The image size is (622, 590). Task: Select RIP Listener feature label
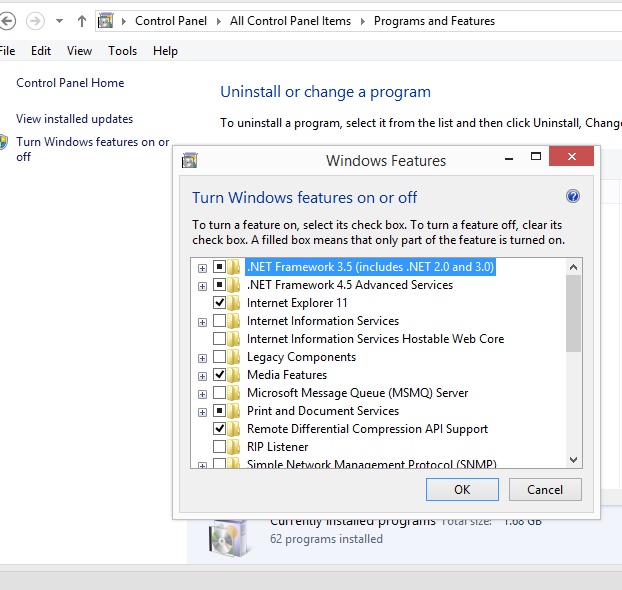277,447
